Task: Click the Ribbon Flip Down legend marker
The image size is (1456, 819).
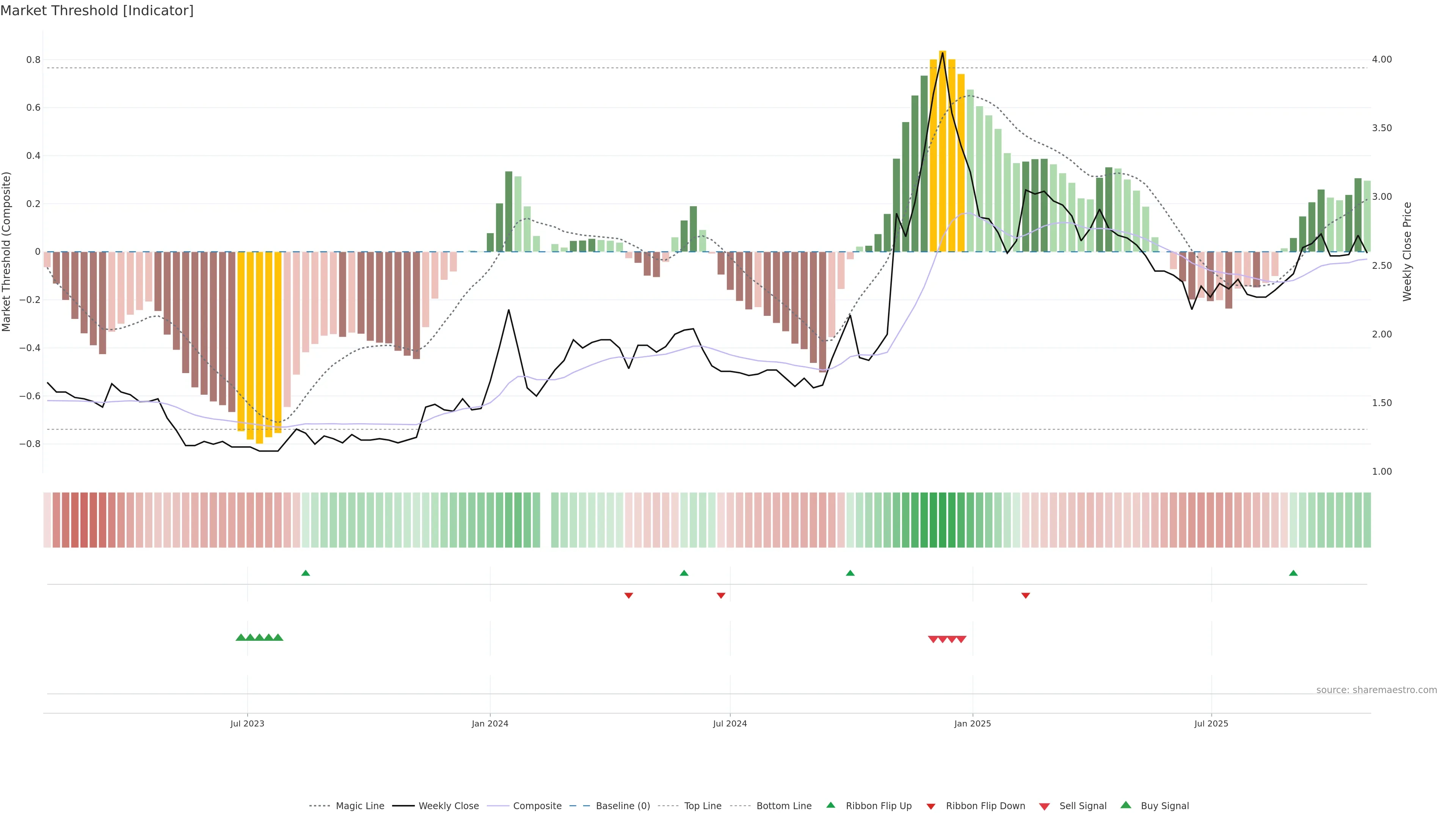Action: [931, 806]
